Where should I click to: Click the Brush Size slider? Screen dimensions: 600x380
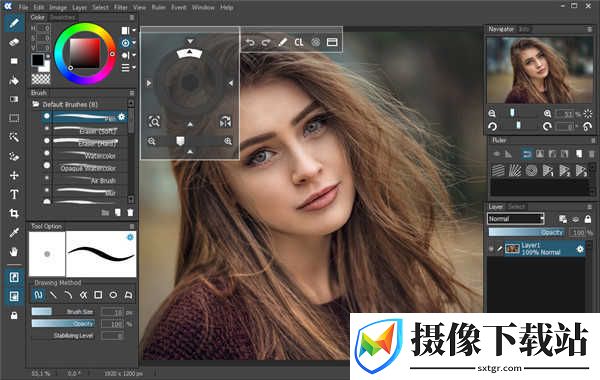[x=63, y=312]
